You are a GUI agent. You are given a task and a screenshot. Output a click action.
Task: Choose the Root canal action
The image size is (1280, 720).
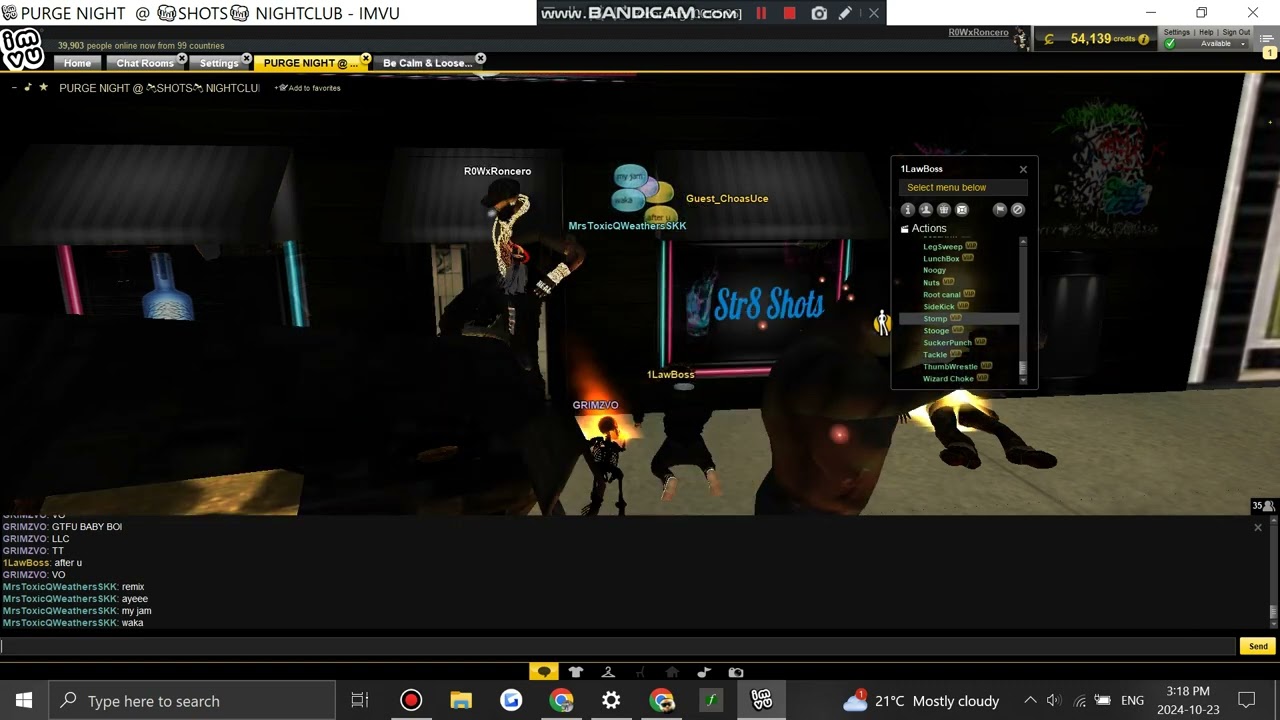[942, 294]
